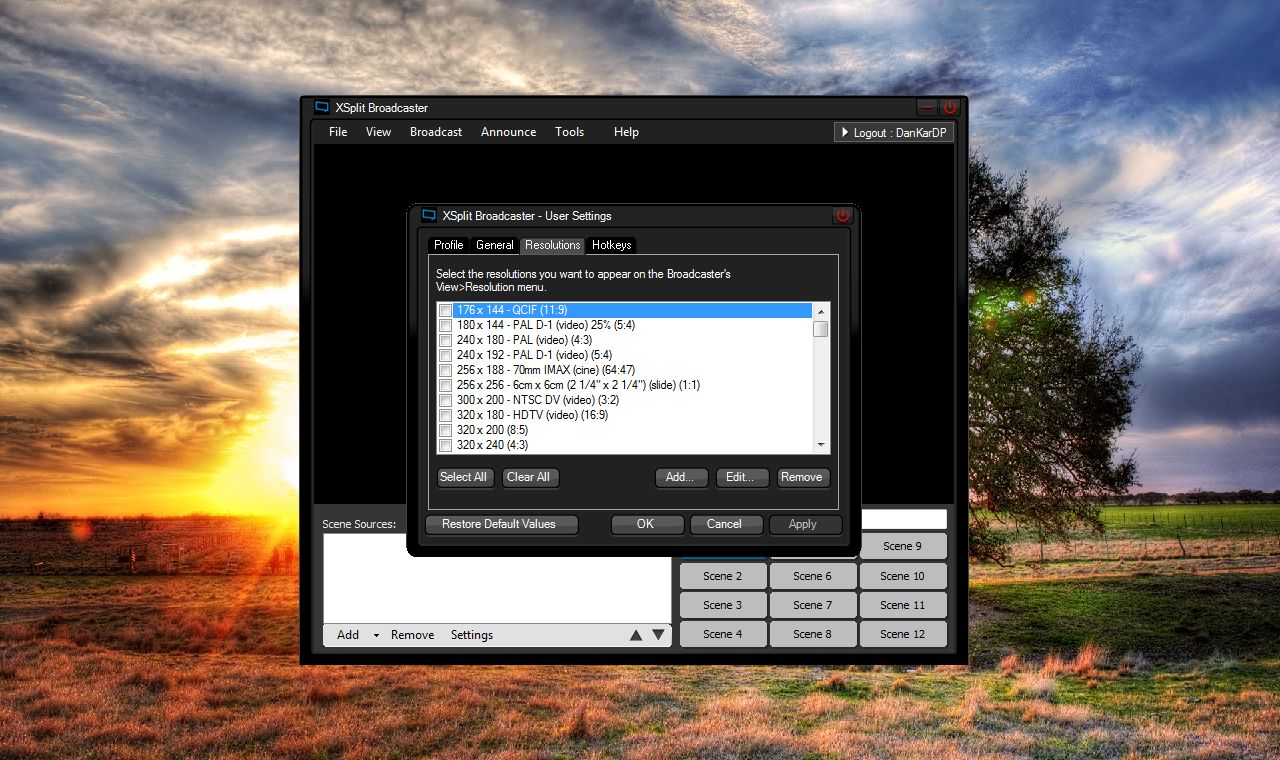Click the User Settings dialog logo icon

429,215
